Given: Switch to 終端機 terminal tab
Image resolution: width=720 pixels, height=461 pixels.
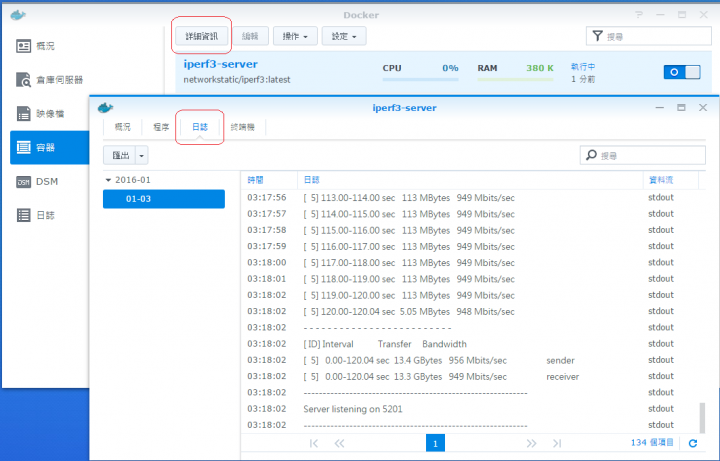Looking at the screenshot, I should (242, 127).
